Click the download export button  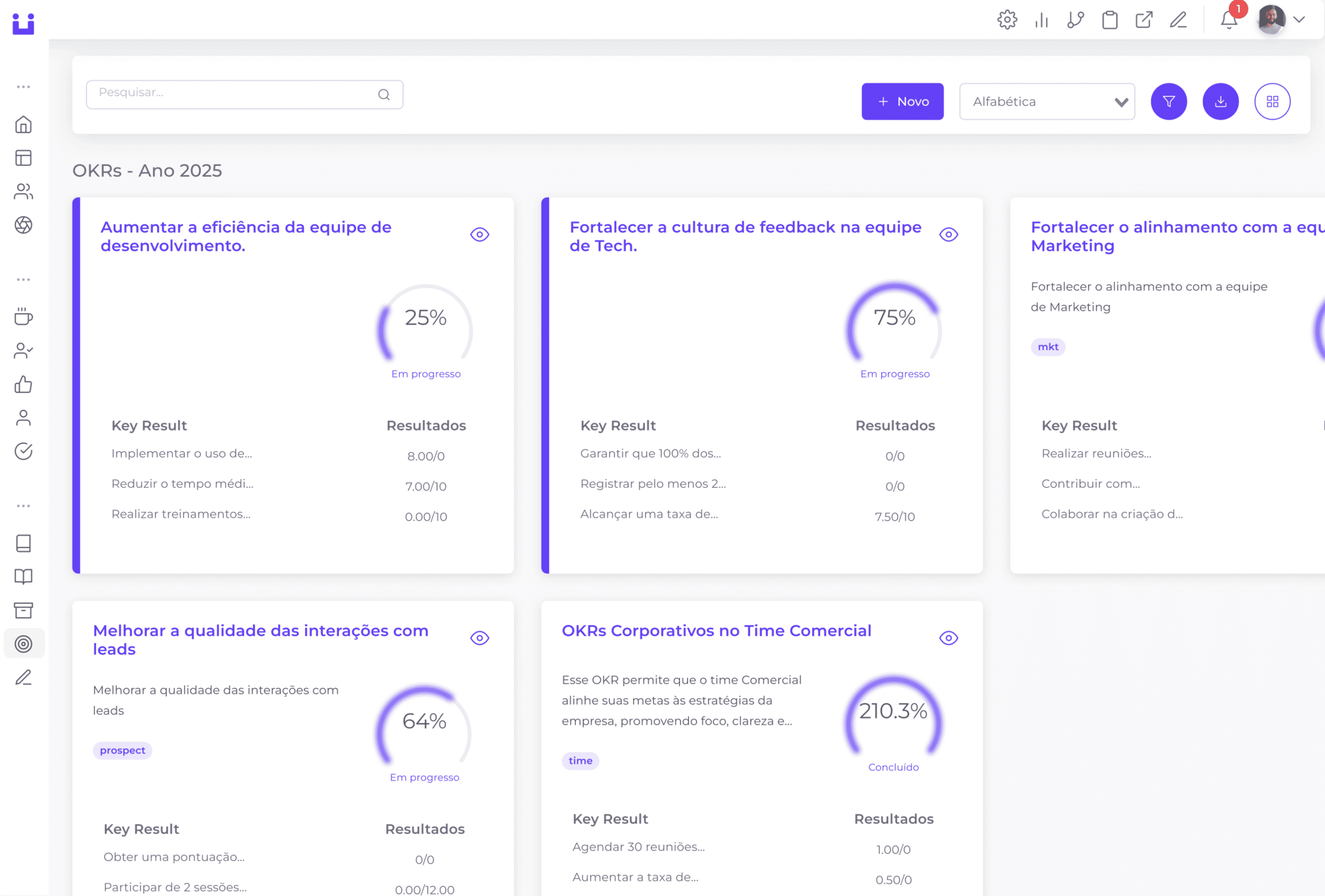coord(1220,101)
